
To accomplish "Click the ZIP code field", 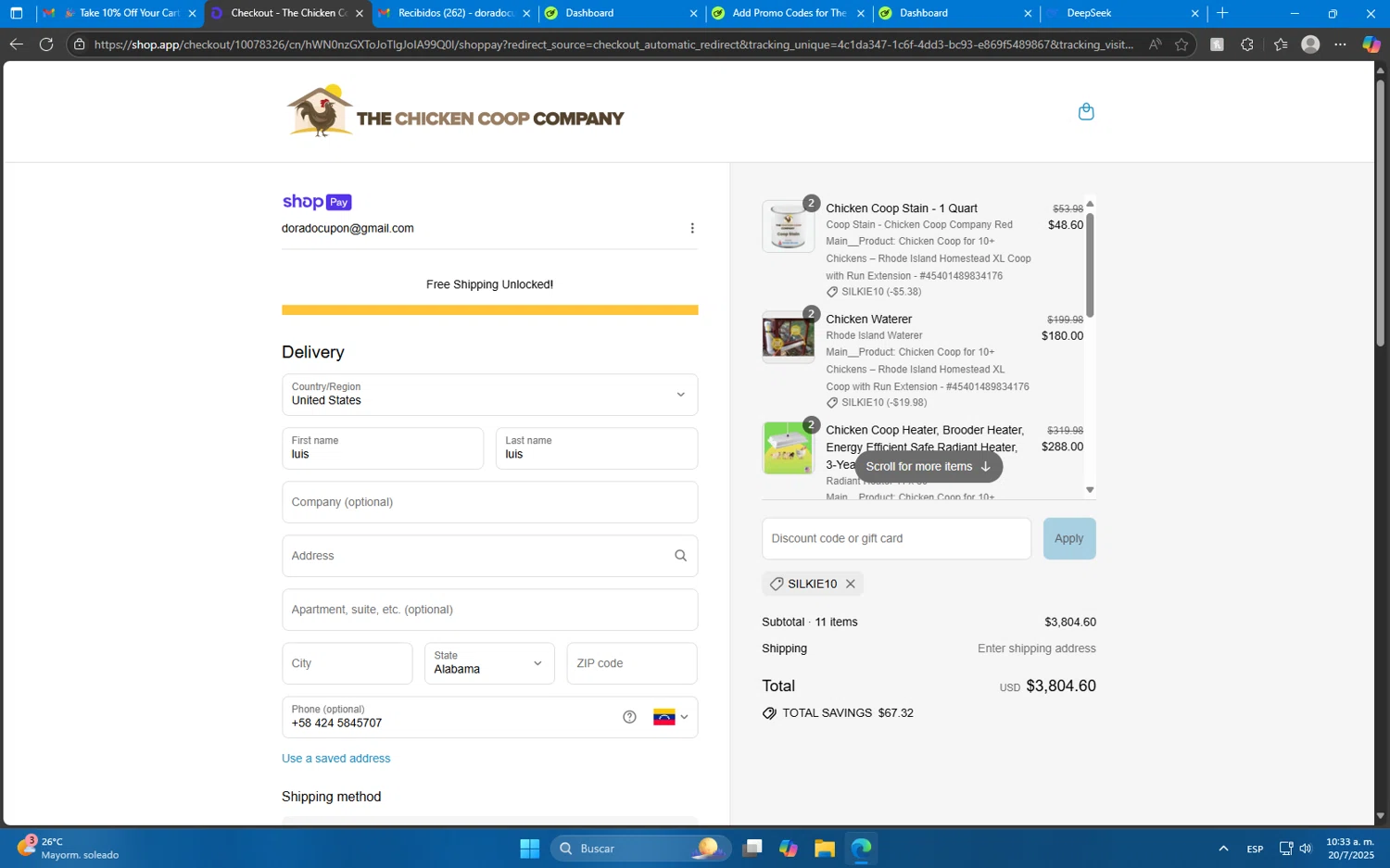I will pyautogui.click(x=632, y=663).
